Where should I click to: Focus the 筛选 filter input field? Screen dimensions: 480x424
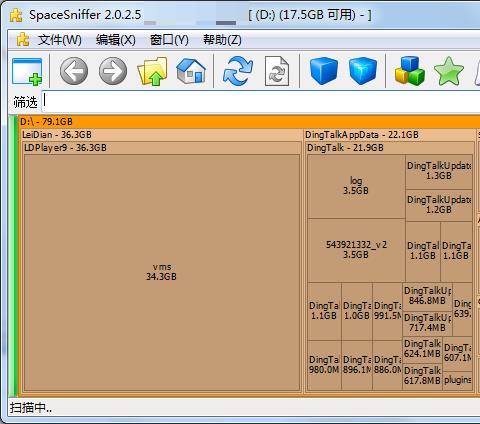point(260,102)
